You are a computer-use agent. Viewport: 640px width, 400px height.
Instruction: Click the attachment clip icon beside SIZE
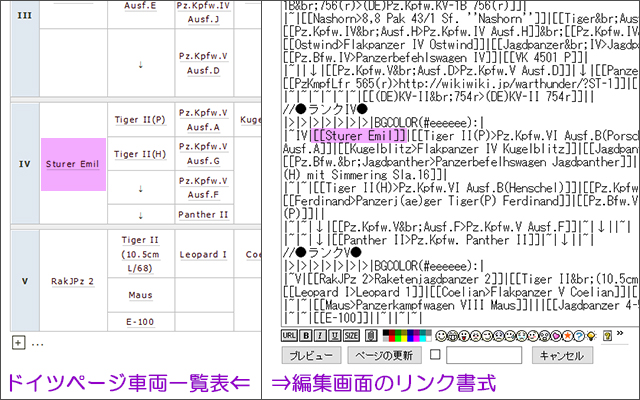371,336
